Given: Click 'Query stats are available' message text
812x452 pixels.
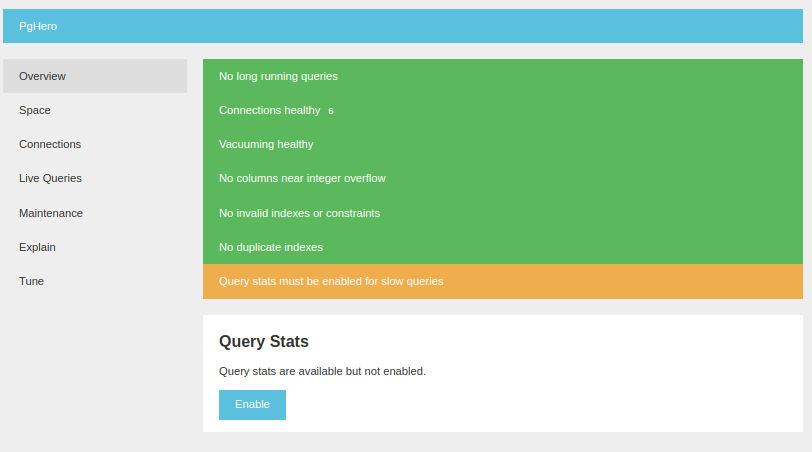Looking at the screenshot, I should click(322, 371).
